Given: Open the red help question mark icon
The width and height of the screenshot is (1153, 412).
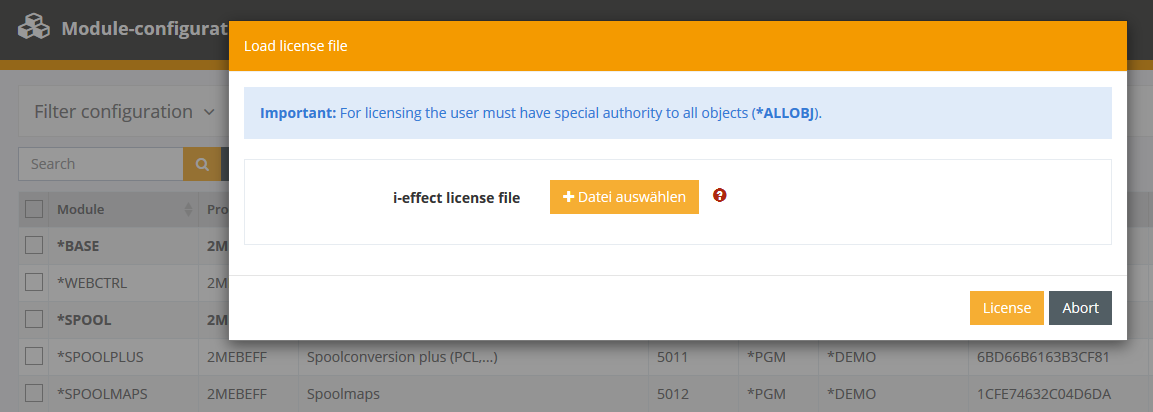Looking at the screenshot, I should point(719,196).
